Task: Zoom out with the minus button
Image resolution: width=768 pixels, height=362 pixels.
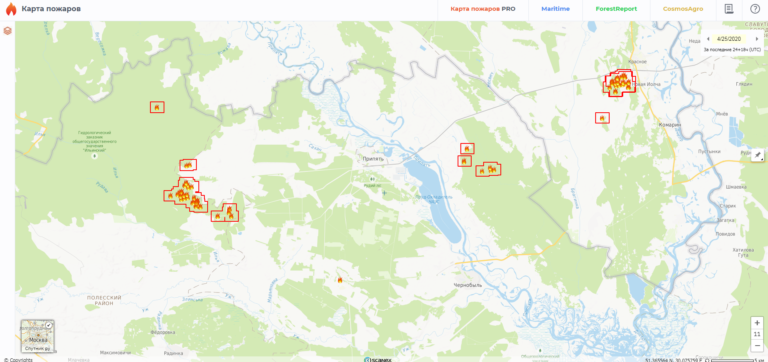Action: (x=757, y=345)
